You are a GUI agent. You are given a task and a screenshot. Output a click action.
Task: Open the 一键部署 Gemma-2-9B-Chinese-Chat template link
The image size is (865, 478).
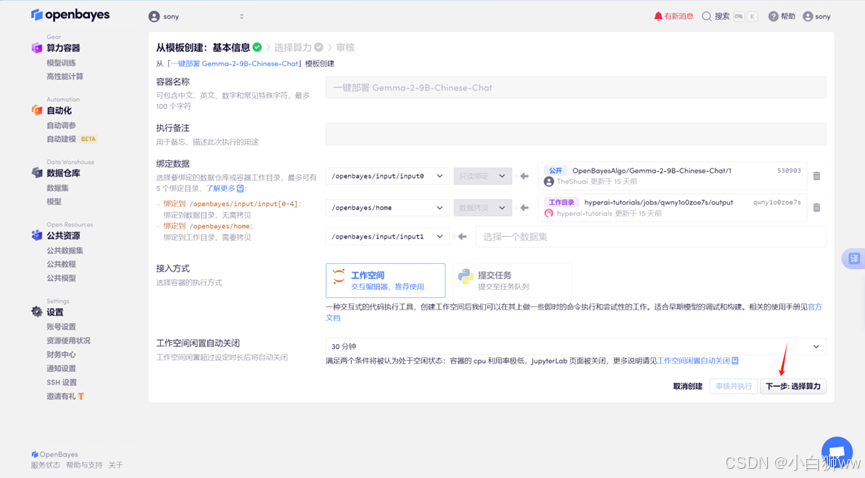[x=234, y=63]
